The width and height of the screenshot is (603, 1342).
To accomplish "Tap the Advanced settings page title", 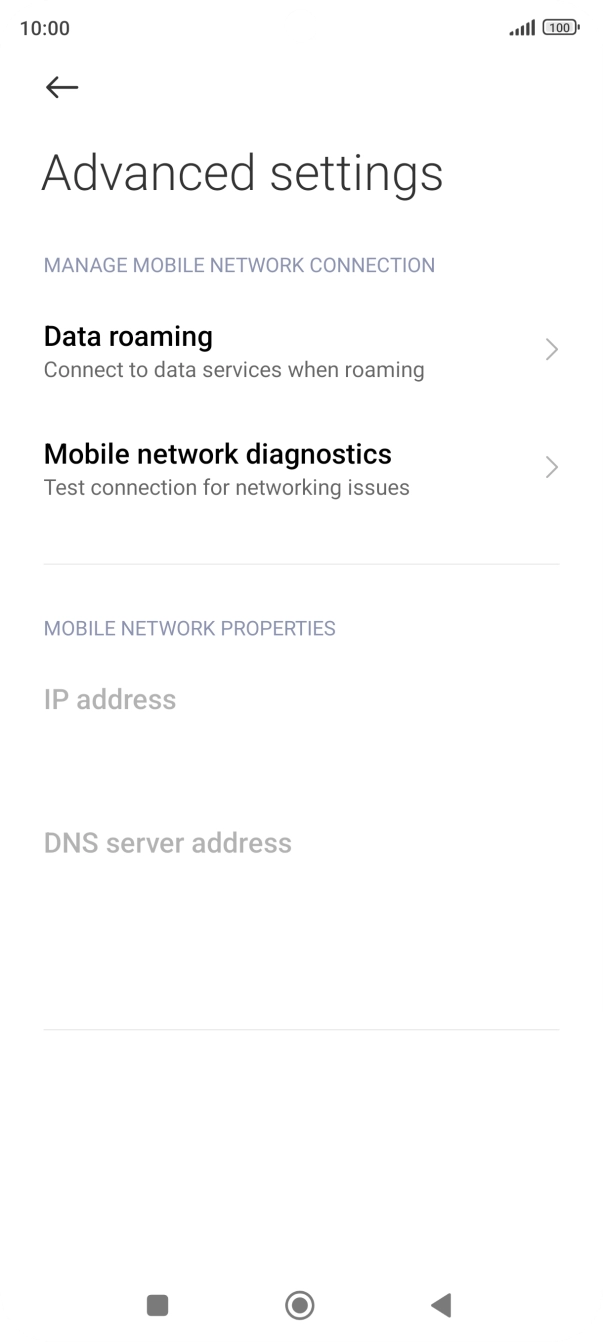I will 242,173.
